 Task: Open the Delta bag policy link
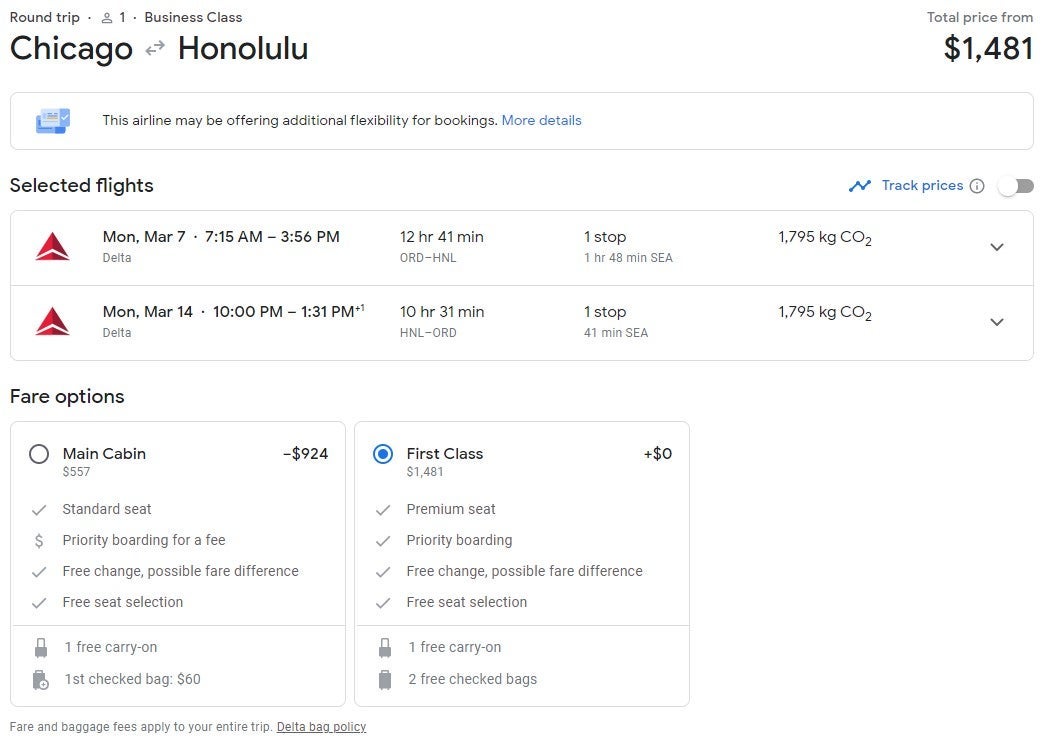pos(321,727)
